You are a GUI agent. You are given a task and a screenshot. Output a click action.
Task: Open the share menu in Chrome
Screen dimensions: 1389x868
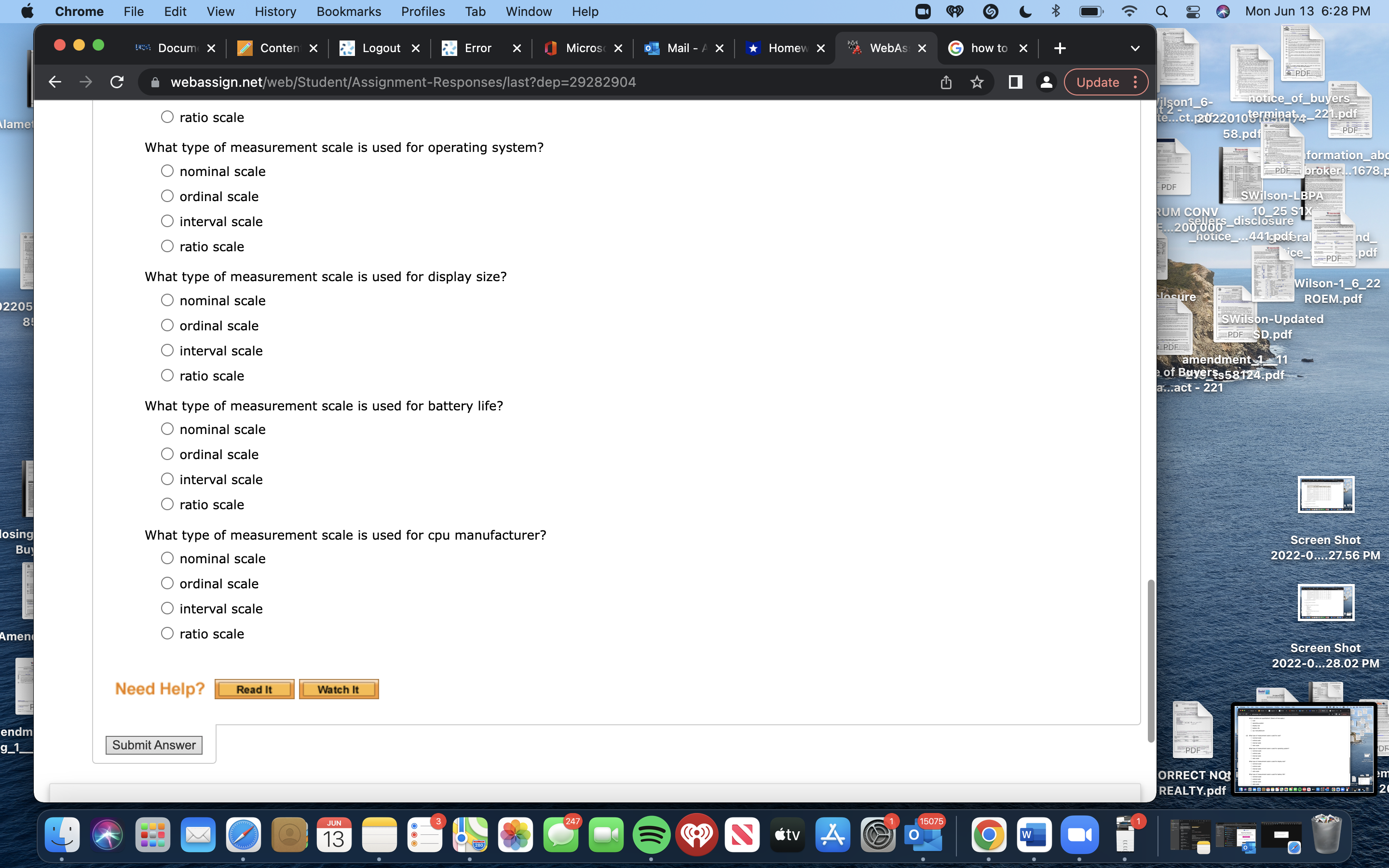coord(946,81)
